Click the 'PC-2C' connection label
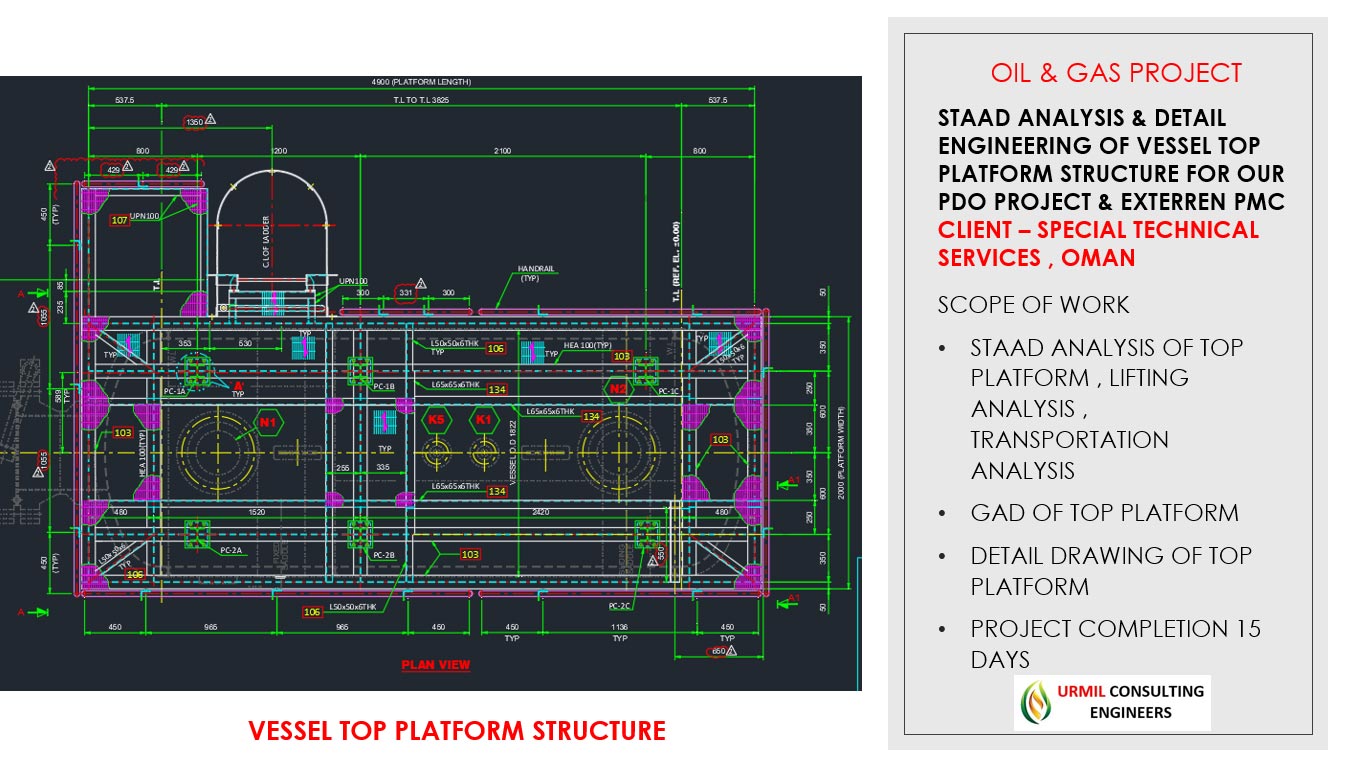This screenshot has width=1348, height=764. pos(620,606)
